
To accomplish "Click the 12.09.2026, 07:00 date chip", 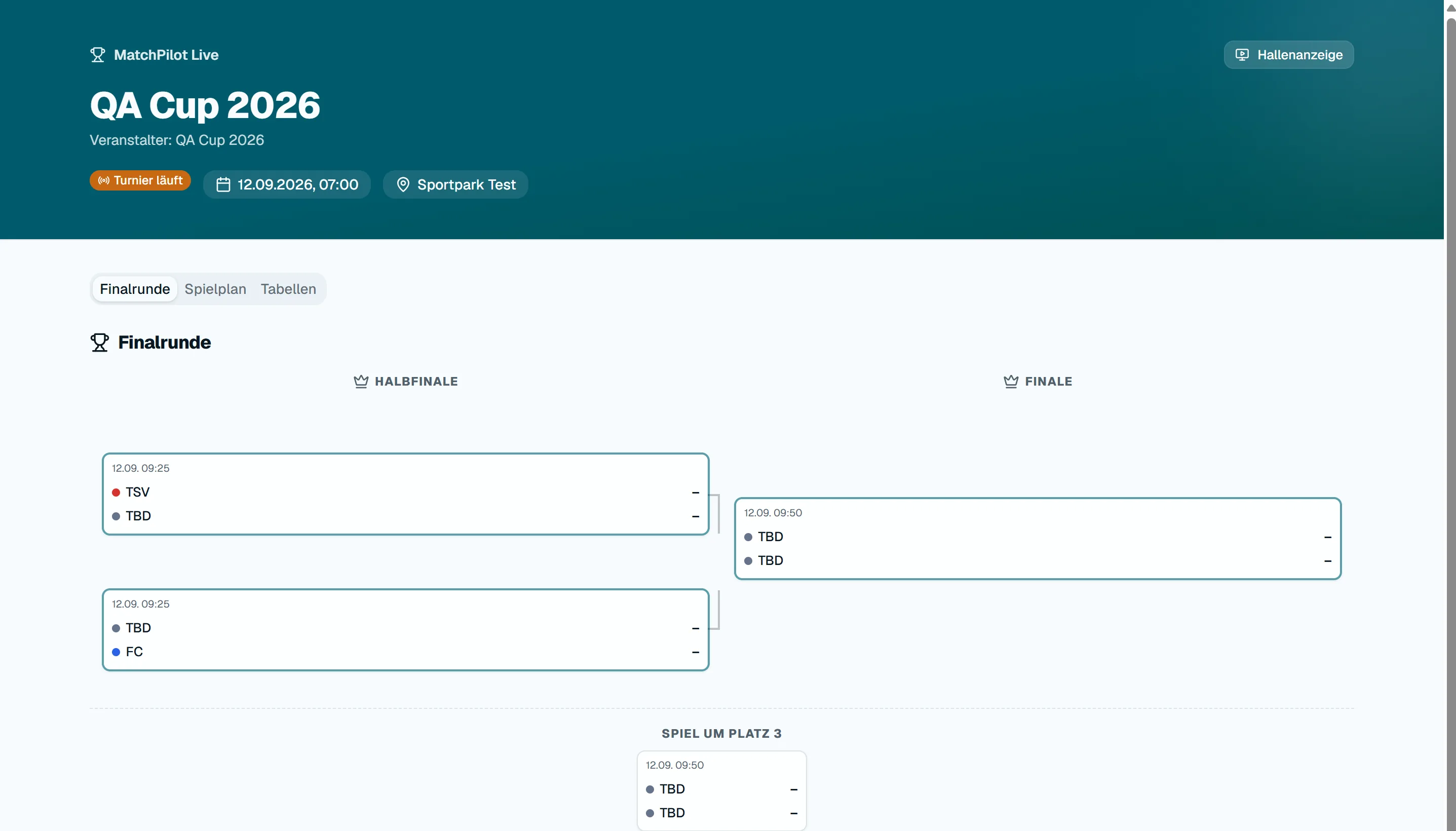I will [286, 184].
